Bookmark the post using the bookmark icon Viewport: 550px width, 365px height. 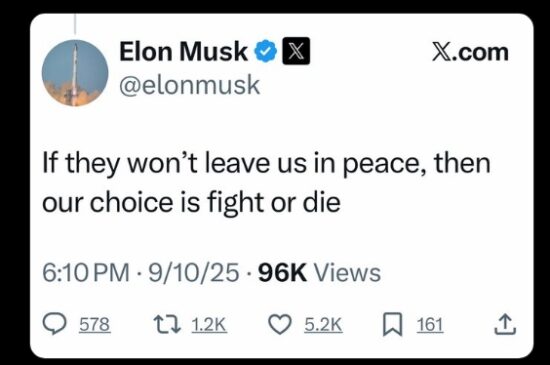[x=393, y=325]
